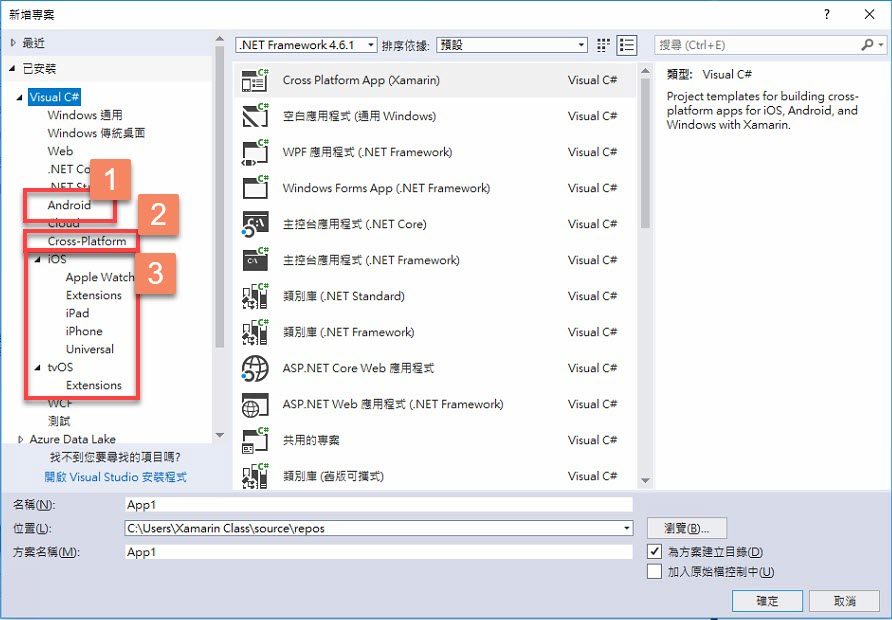Enable 加入原始檔控制中 checkbox
The height and width of the screenshot is (620, 892).
[x=655, y=571]
